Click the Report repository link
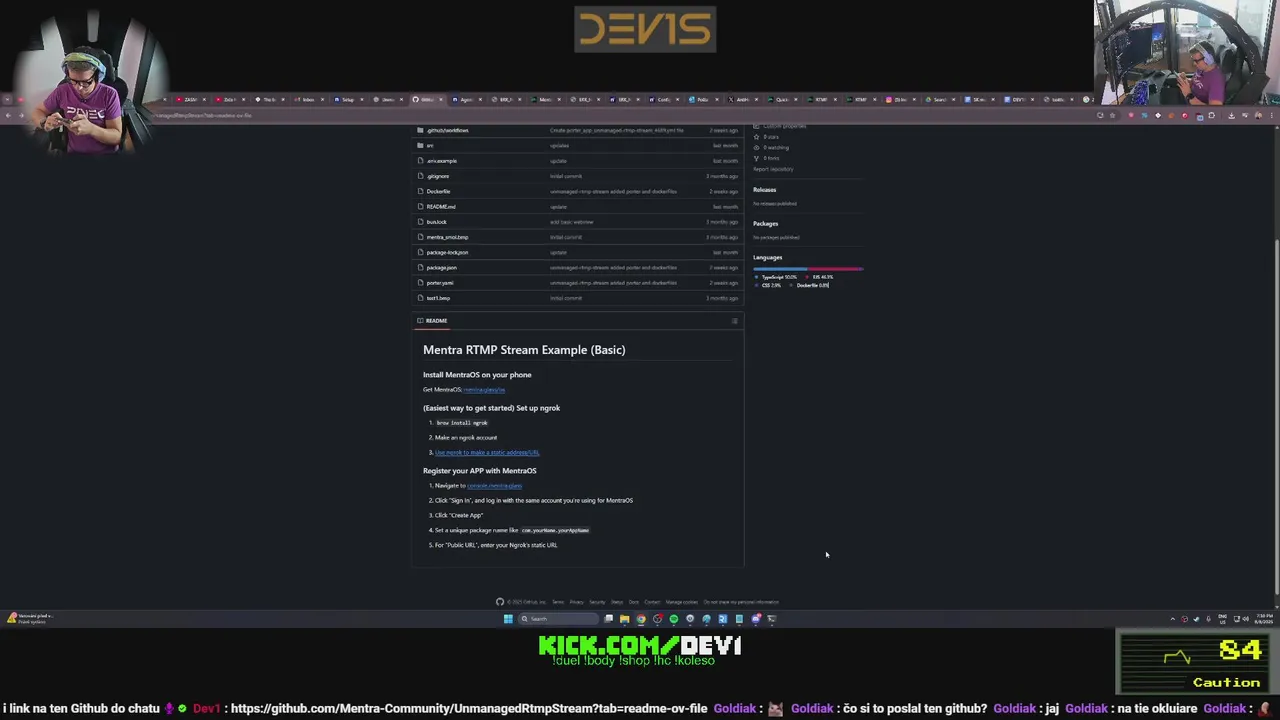Screen dimensions: 1280x720 [x=773, y=169]
